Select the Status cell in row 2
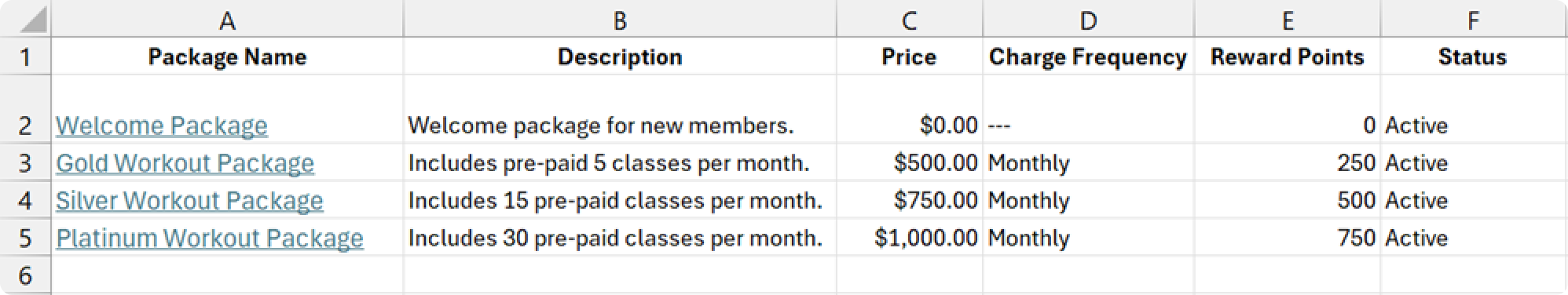This screenshot has height=295, width=1568. 1473,110
